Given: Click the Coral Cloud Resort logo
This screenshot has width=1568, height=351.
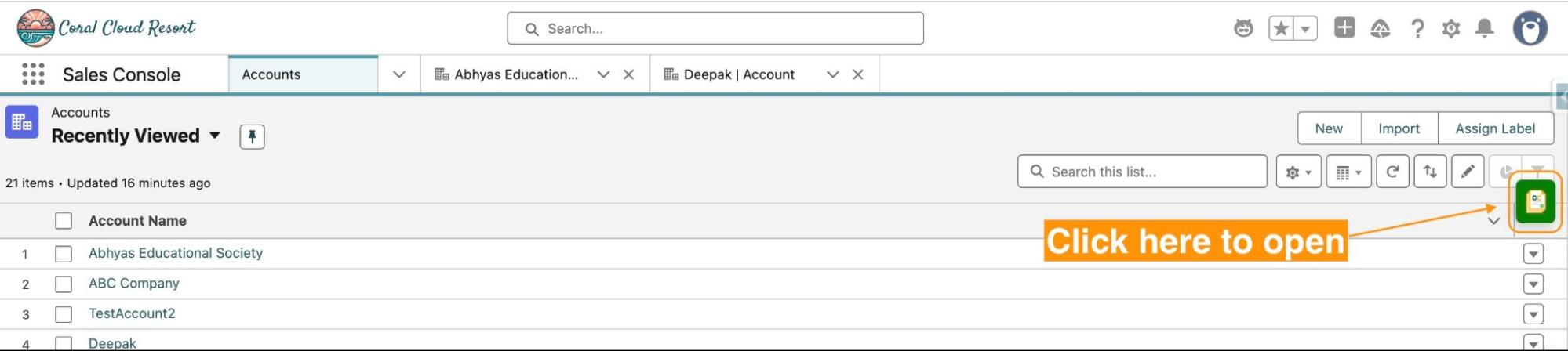Looking at the screenshot, I should coord(106,28).
